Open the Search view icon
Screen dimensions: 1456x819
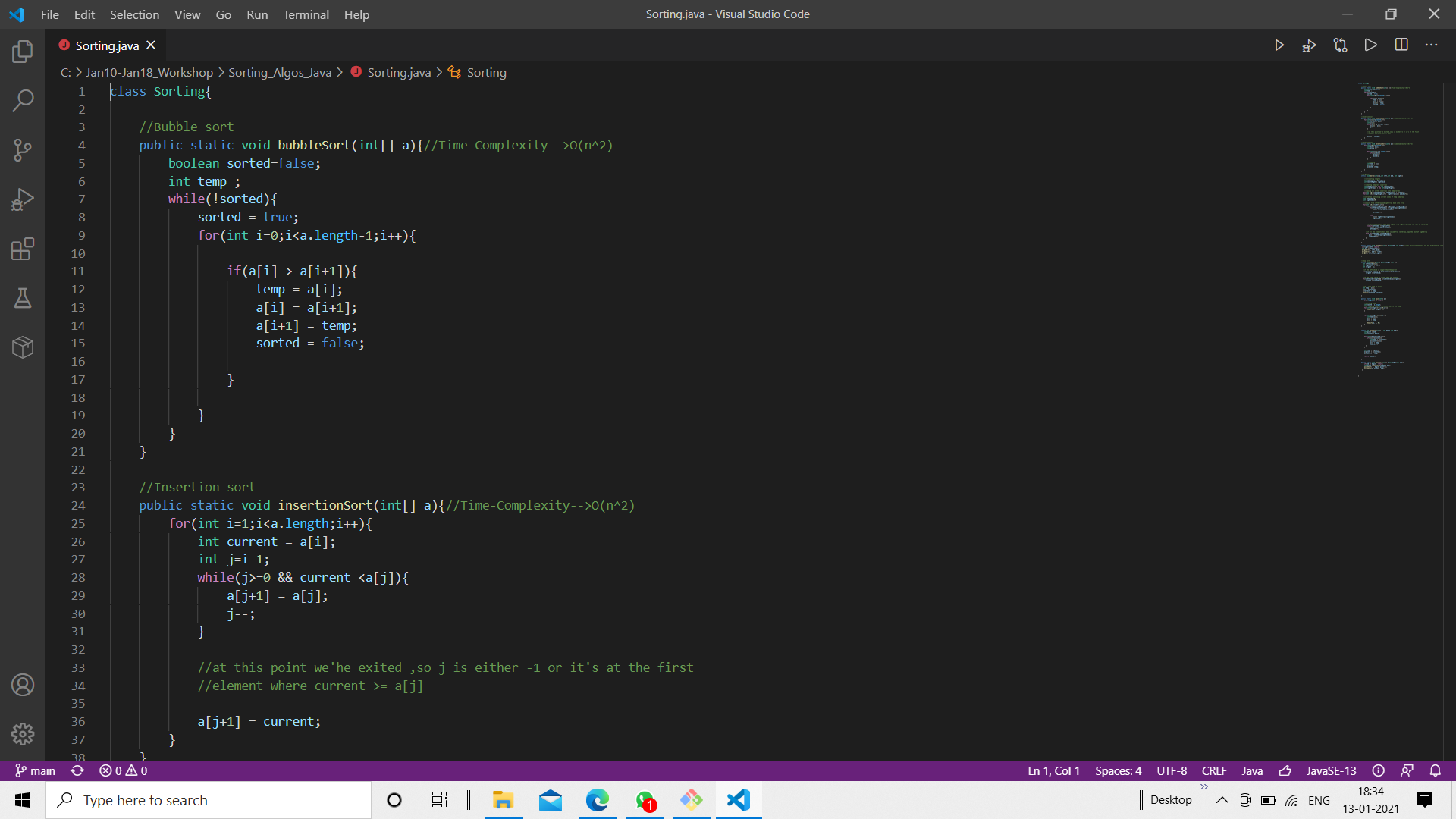23,100
